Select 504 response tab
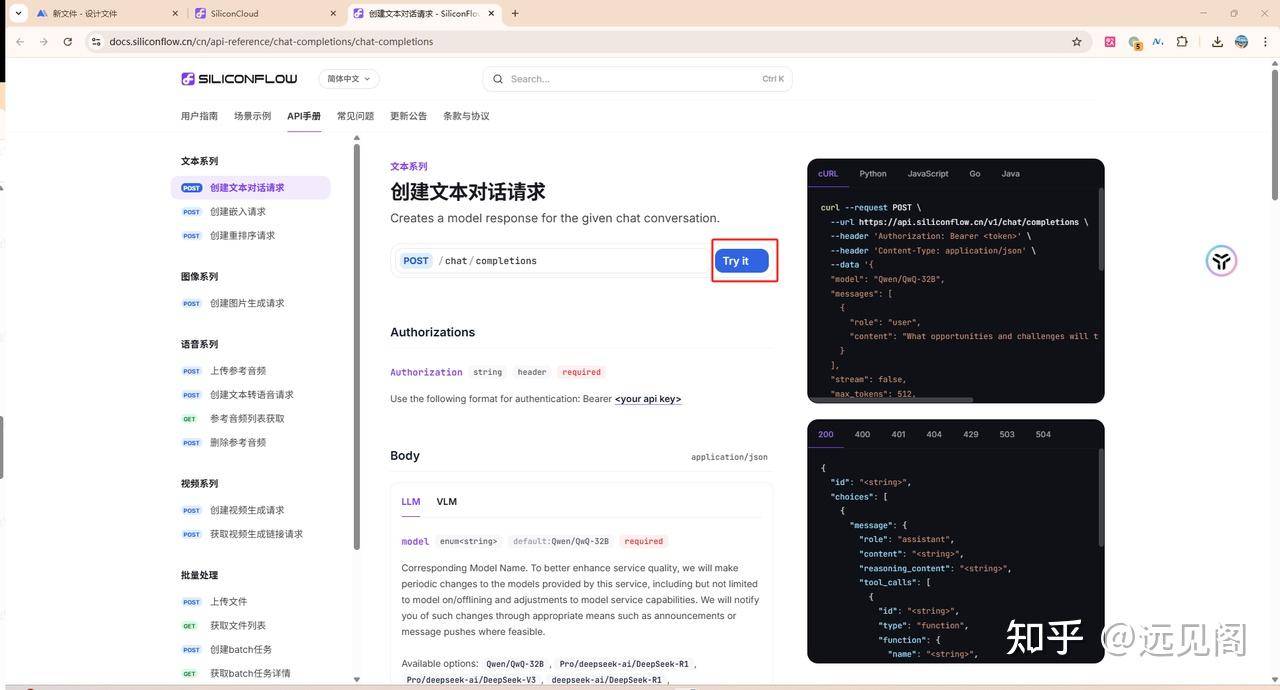Viewport: 1280px width, 690px height. [1043, 435]
